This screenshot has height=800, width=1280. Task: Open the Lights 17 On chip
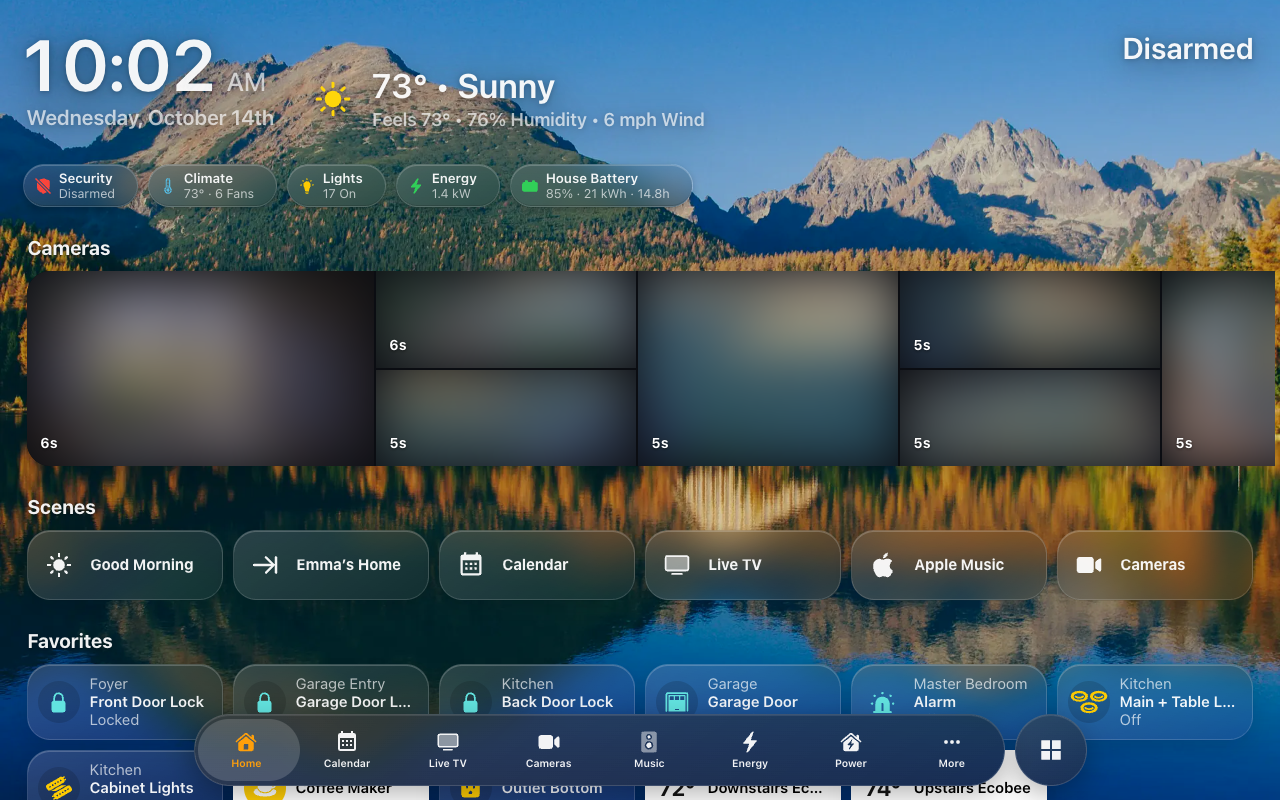[x=337, y=186]
